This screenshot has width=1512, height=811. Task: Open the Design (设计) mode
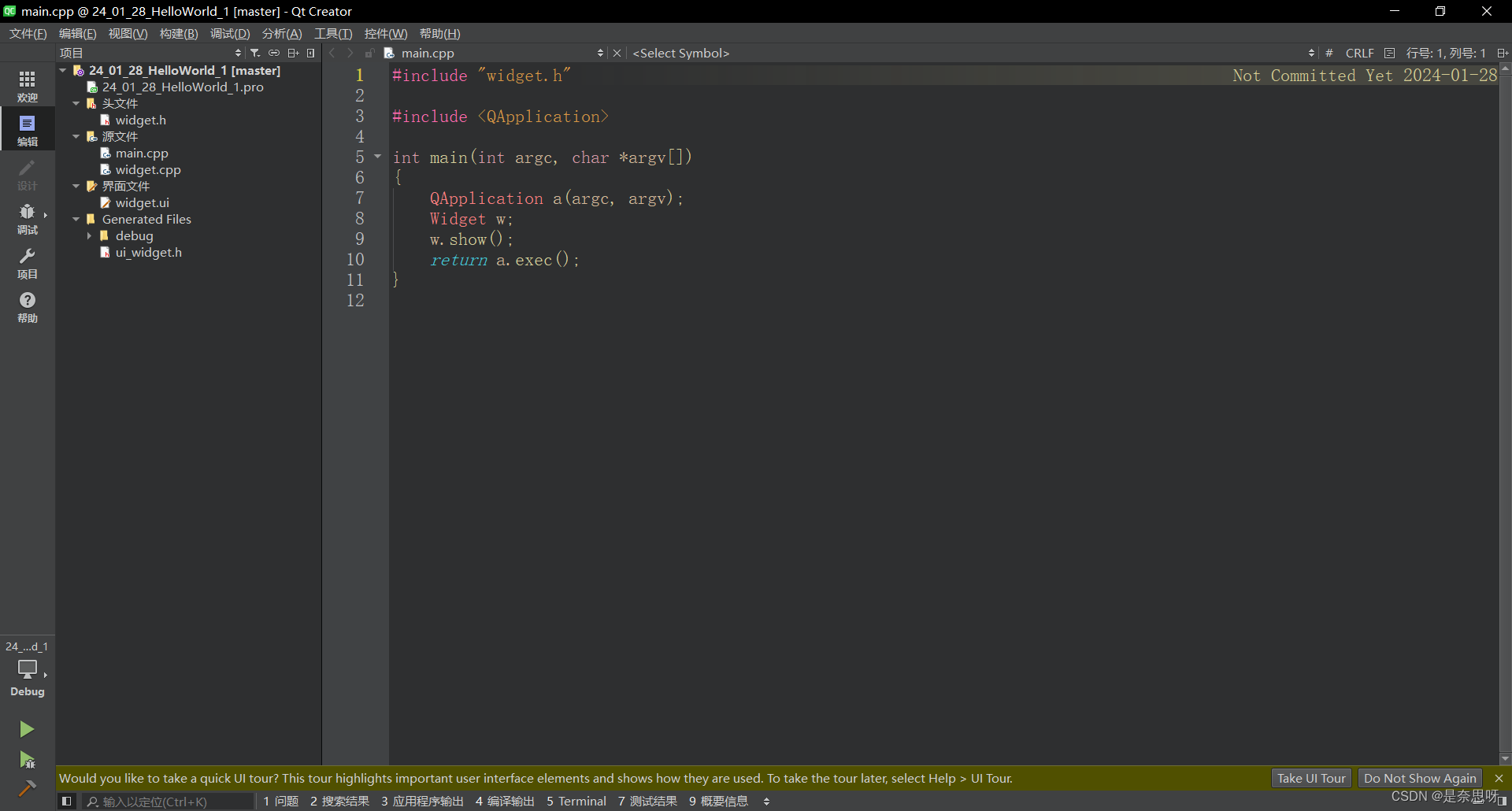point(28,174)
